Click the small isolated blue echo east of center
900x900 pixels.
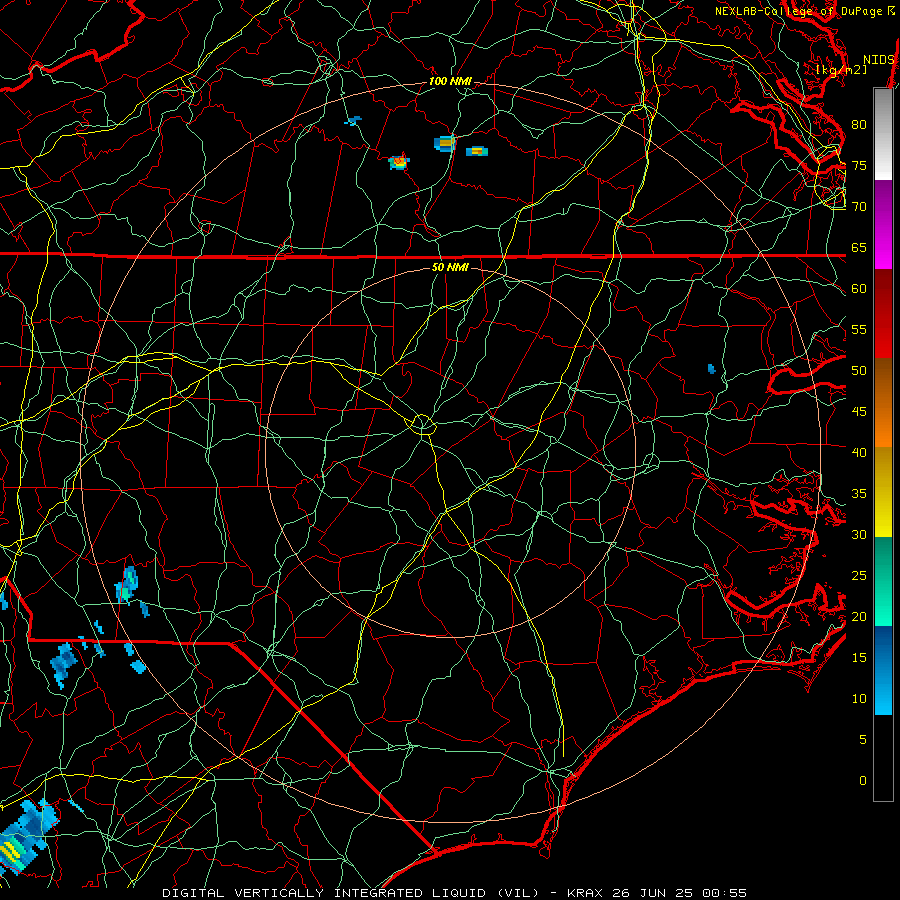point(712,368)
